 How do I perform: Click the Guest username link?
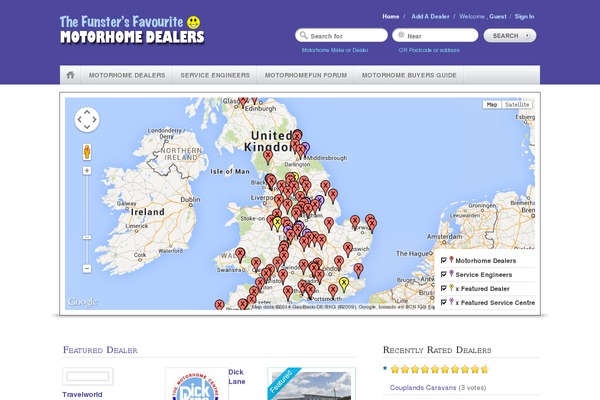click(x=497, y=16)
